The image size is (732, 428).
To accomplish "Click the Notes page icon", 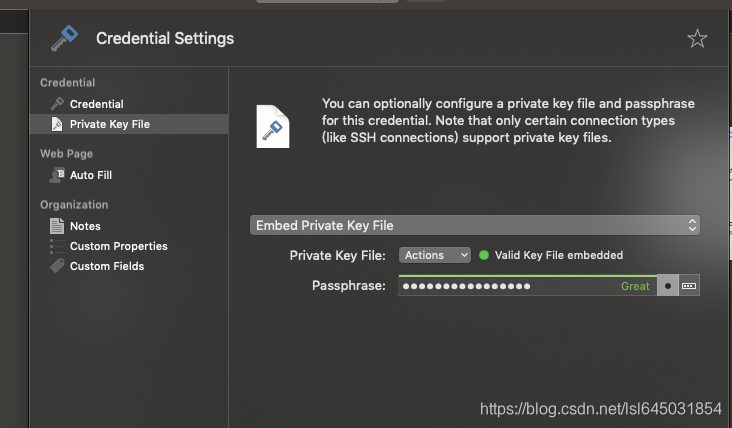I will tap(57, 226).
